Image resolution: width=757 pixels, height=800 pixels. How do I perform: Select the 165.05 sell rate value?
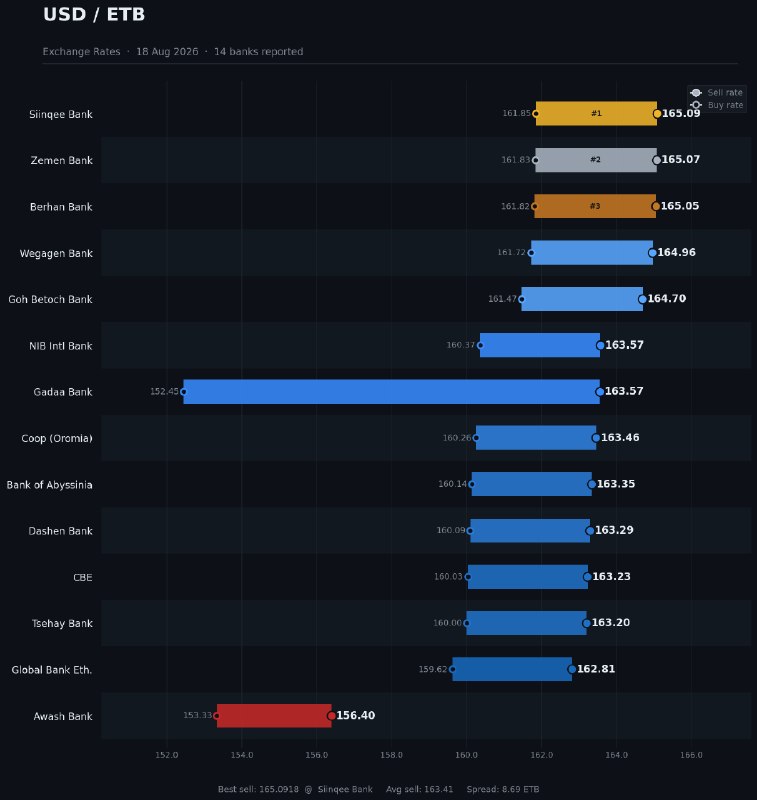[x=680, y=206]
